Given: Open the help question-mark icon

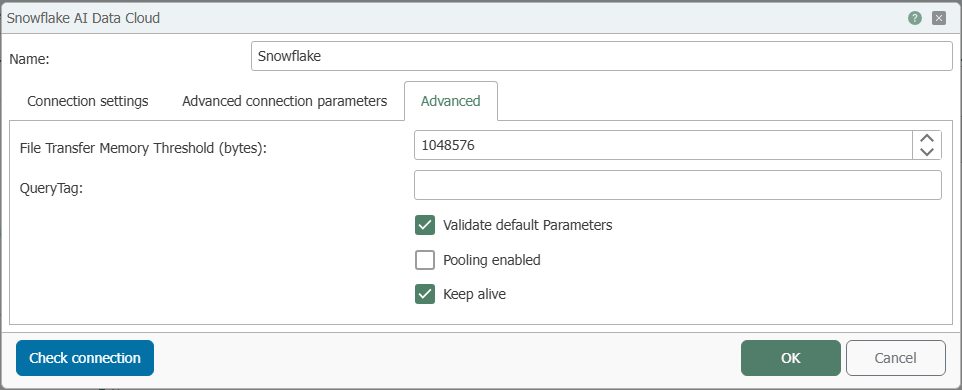Looking at the screenshot, I should (915, 18).
